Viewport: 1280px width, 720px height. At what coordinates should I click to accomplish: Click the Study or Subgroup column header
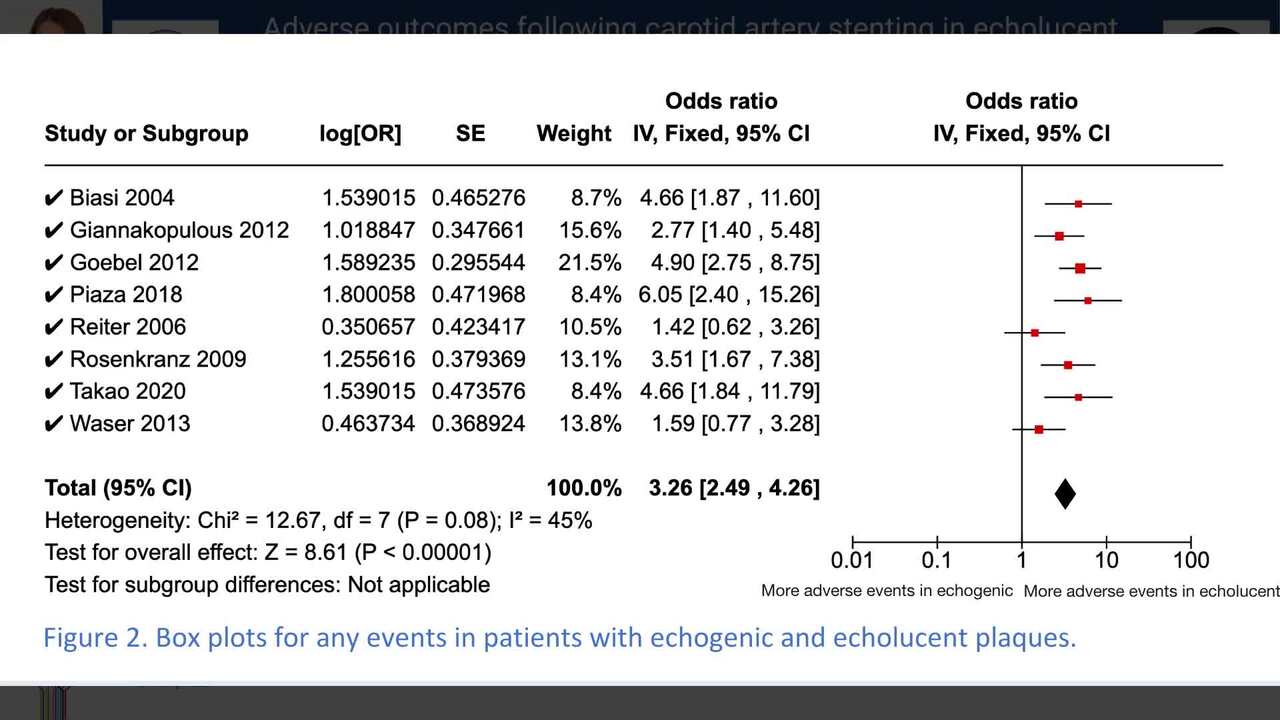pos(146,134)
